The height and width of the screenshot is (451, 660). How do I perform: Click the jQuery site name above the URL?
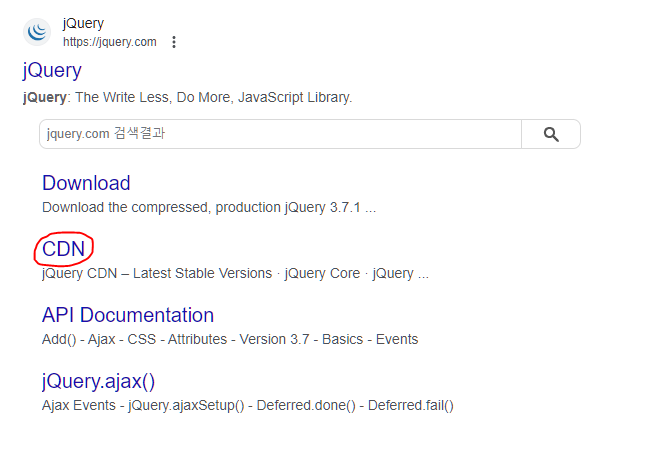83,23
